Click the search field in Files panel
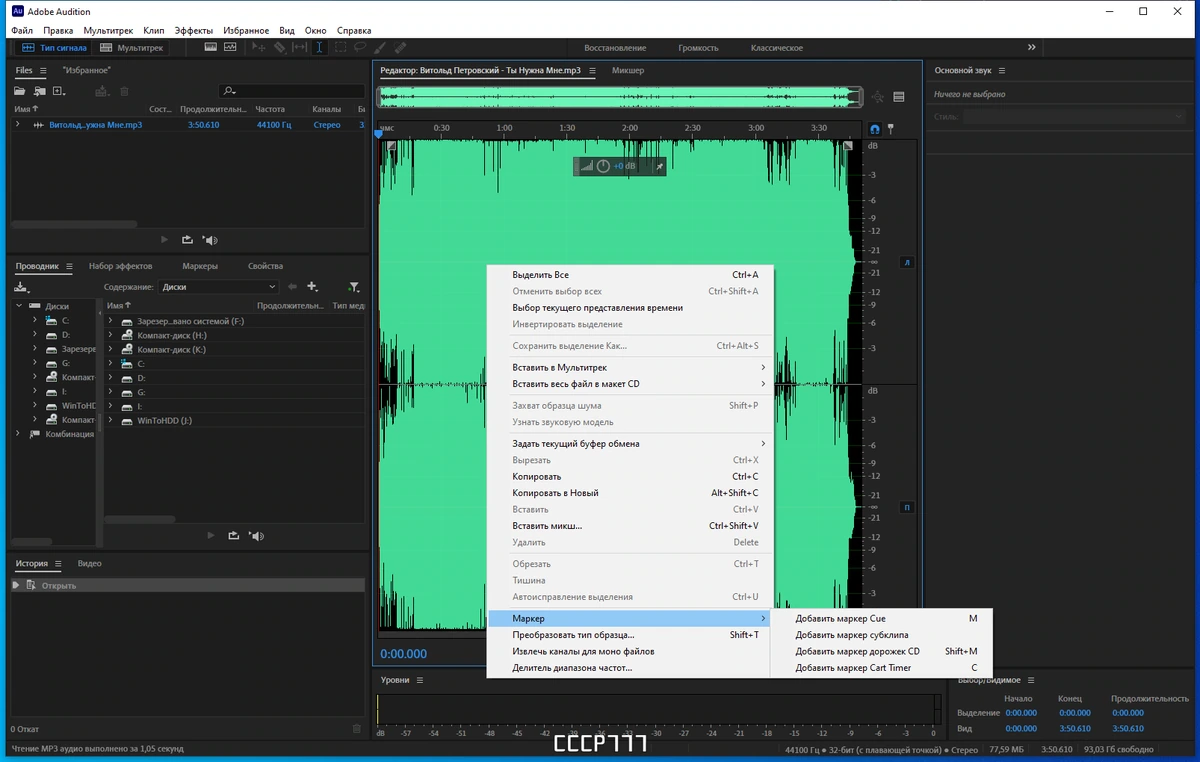Image resolution: width=1200 pixels, height=762 pixels. click(x=292, y=91)
